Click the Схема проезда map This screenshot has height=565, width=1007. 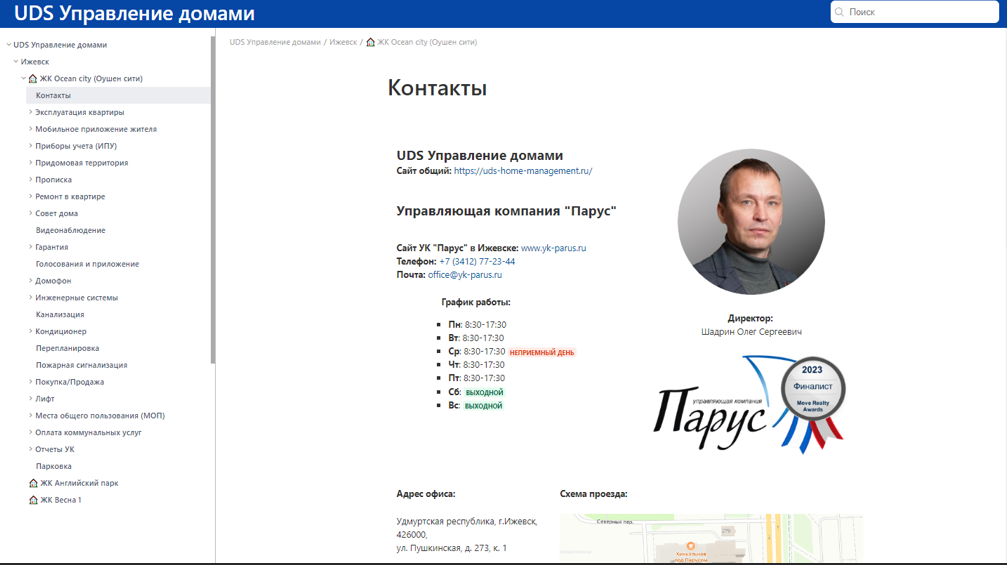pos(711,538)
